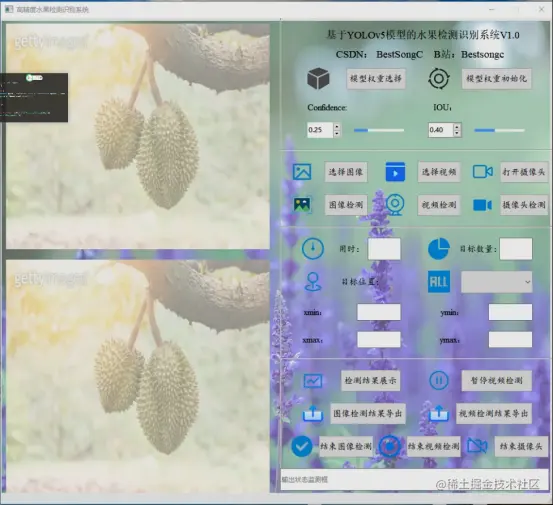The width and height of the screenshot is (554, 505).
Task: Click the clock icon next to 用时
Action: point(313,249)
